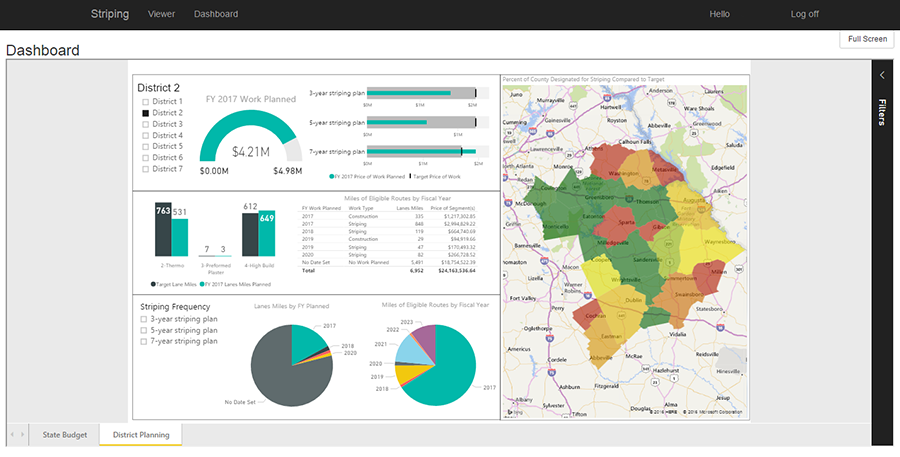Select the 2023 purple pie slice

[426, 338]
